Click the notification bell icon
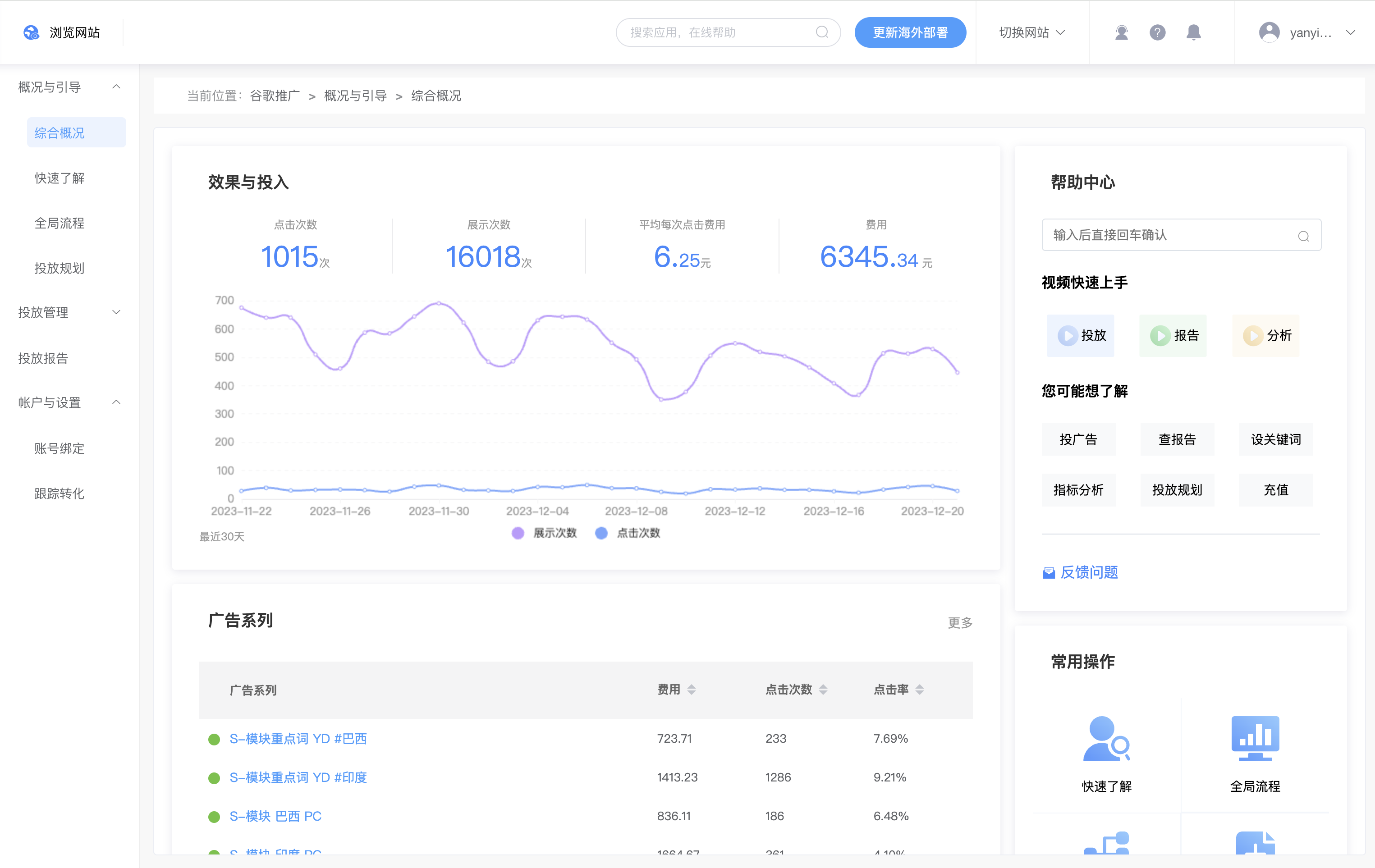1375x868 pixels. (1193, 32)
